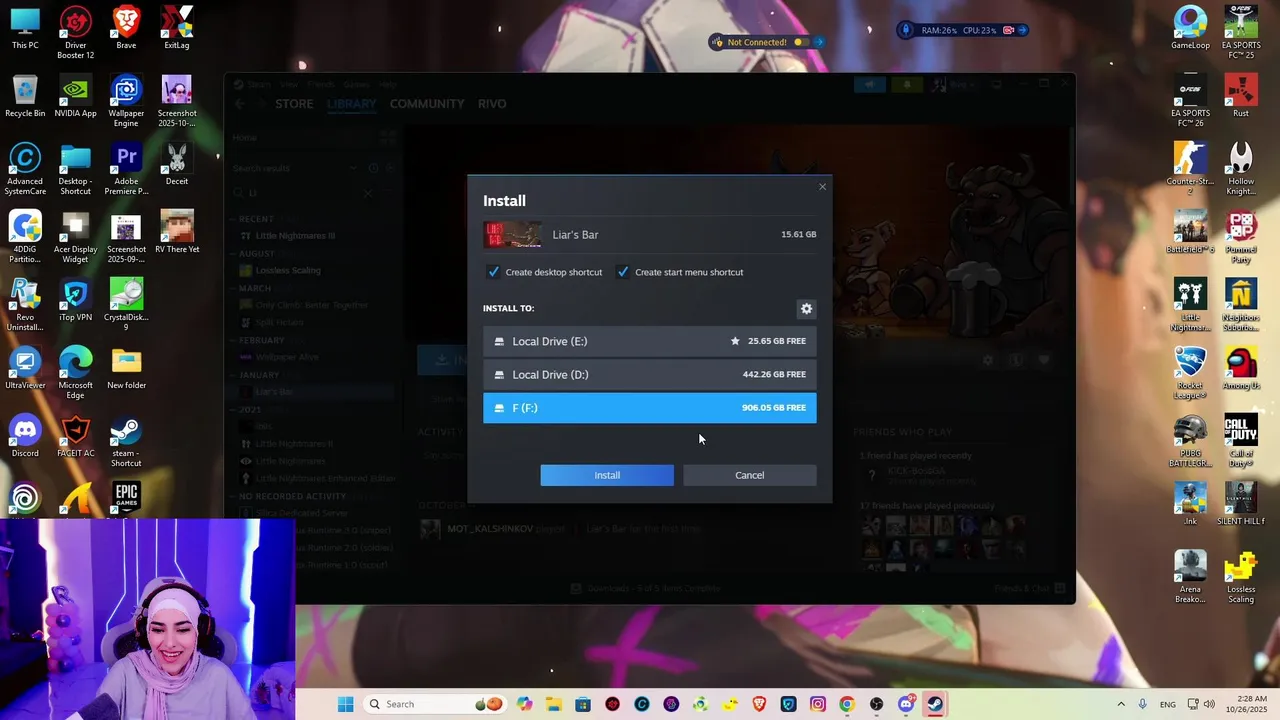Open Windows Start menu
The height and width of the screenshot is (720, 1280).
pos(346,704)
